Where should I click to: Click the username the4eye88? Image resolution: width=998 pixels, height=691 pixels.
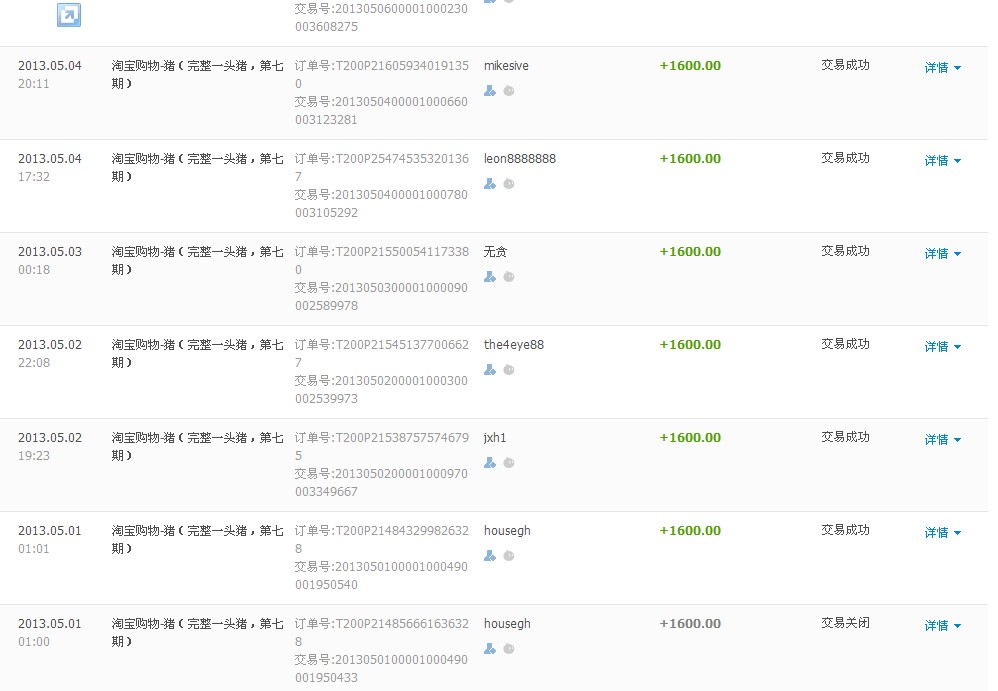[513, 345]
